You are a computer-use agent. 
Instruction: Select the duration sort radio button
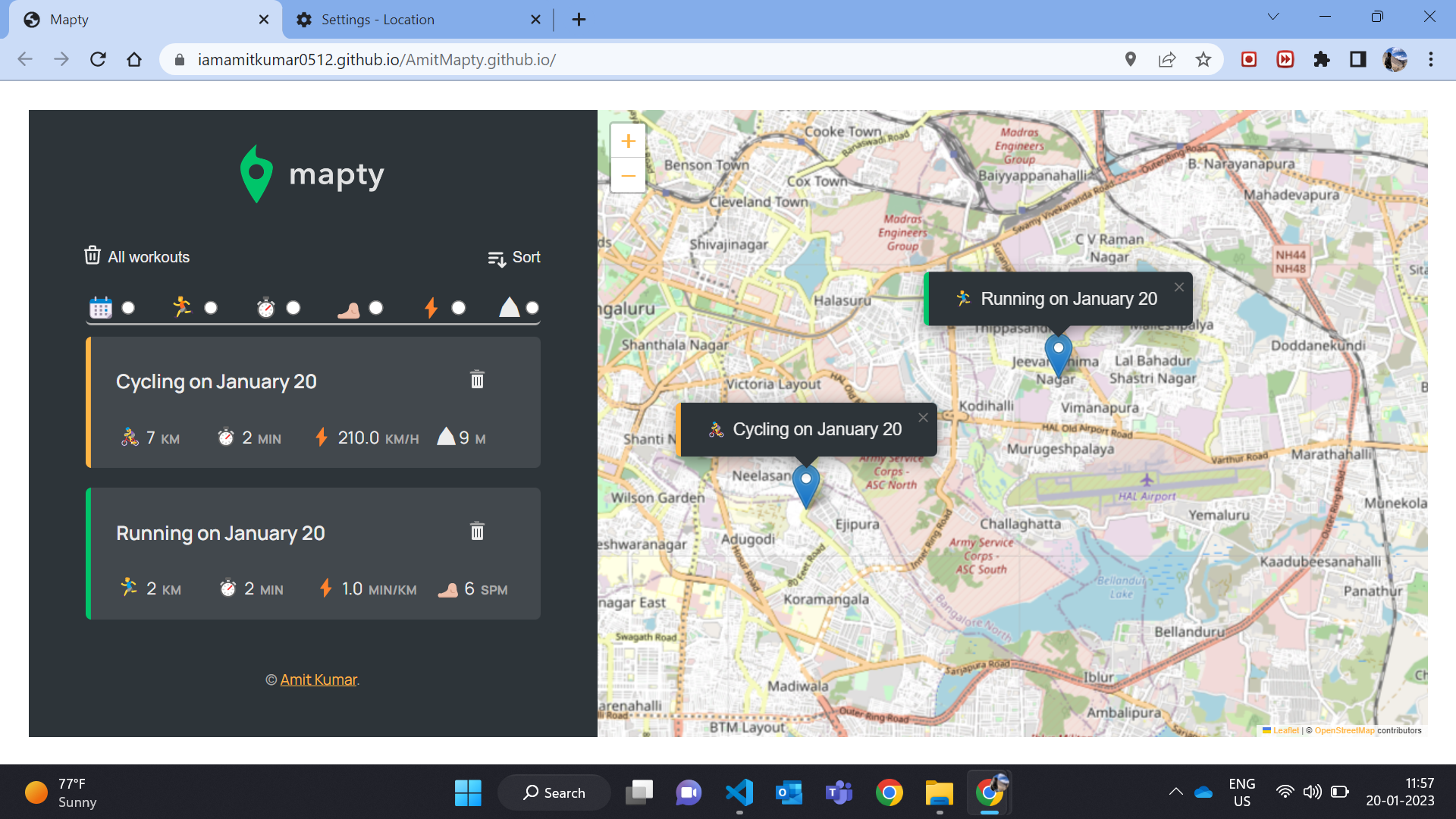(293, 308)
